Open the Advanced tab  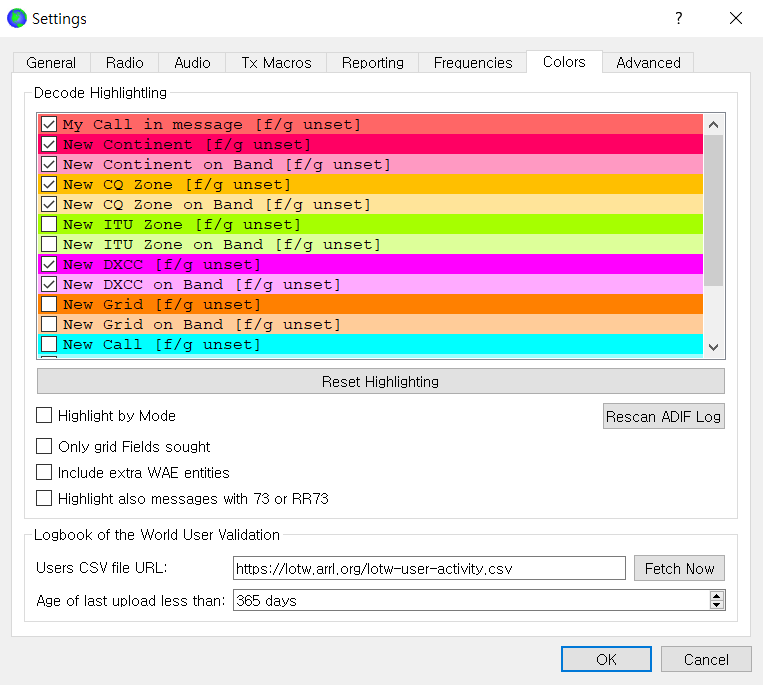[x=648, y=63]
